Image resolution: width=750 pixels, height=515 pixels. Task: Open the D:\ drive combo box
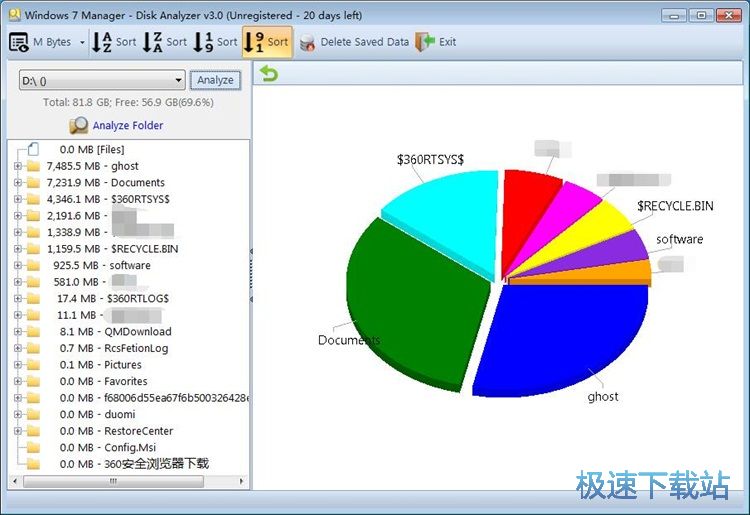[102, 80]
